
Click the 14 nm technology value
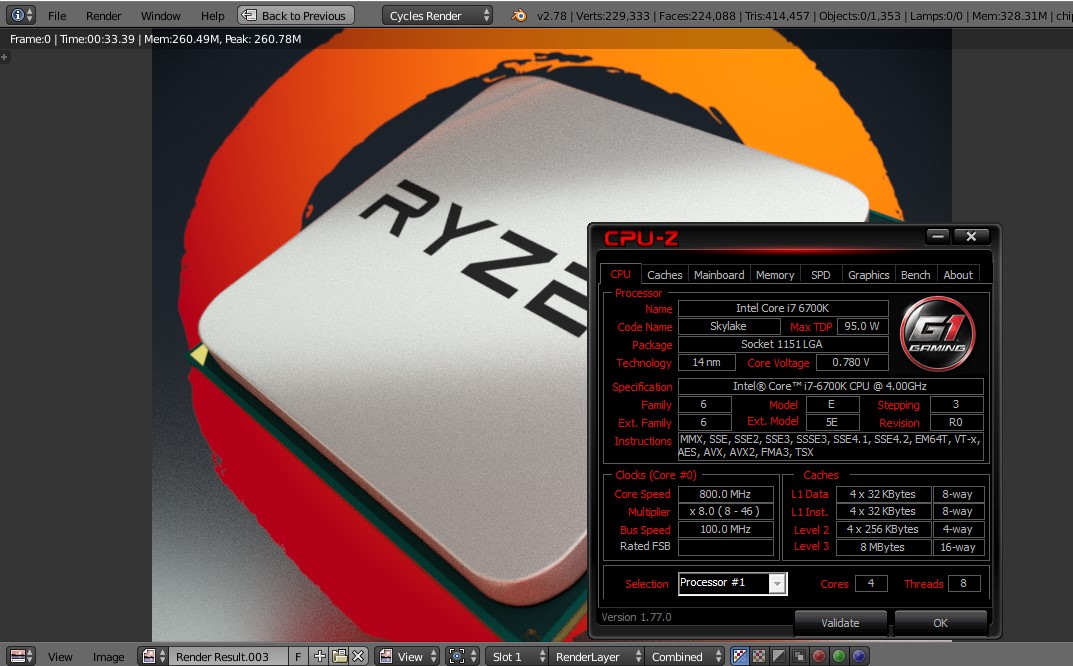point(706,362)
